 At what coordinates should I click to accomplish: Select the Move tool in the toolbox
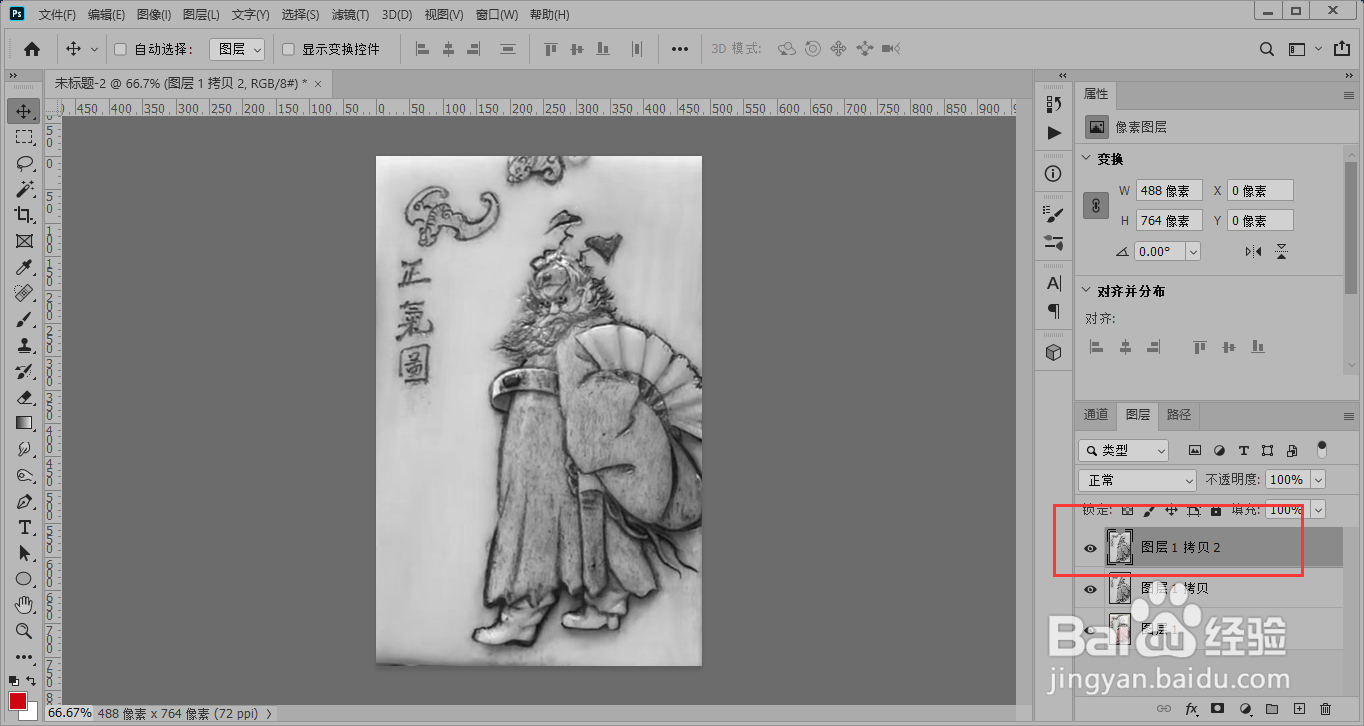point(24,111)
